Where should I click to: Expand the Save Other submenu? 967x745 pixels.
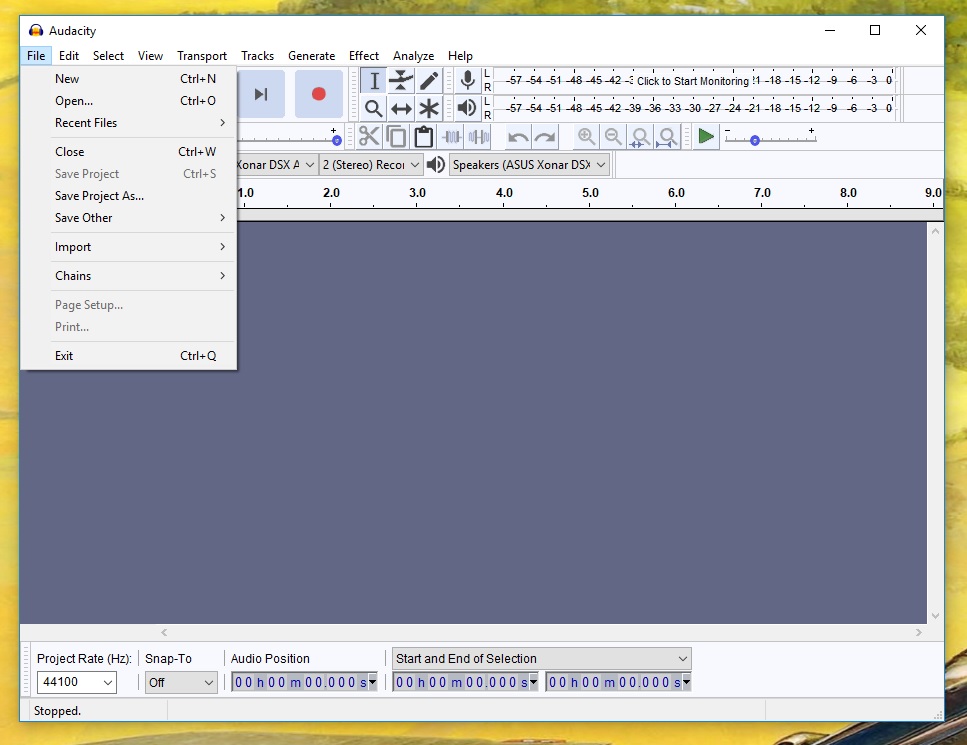click(x=128, y=218)
